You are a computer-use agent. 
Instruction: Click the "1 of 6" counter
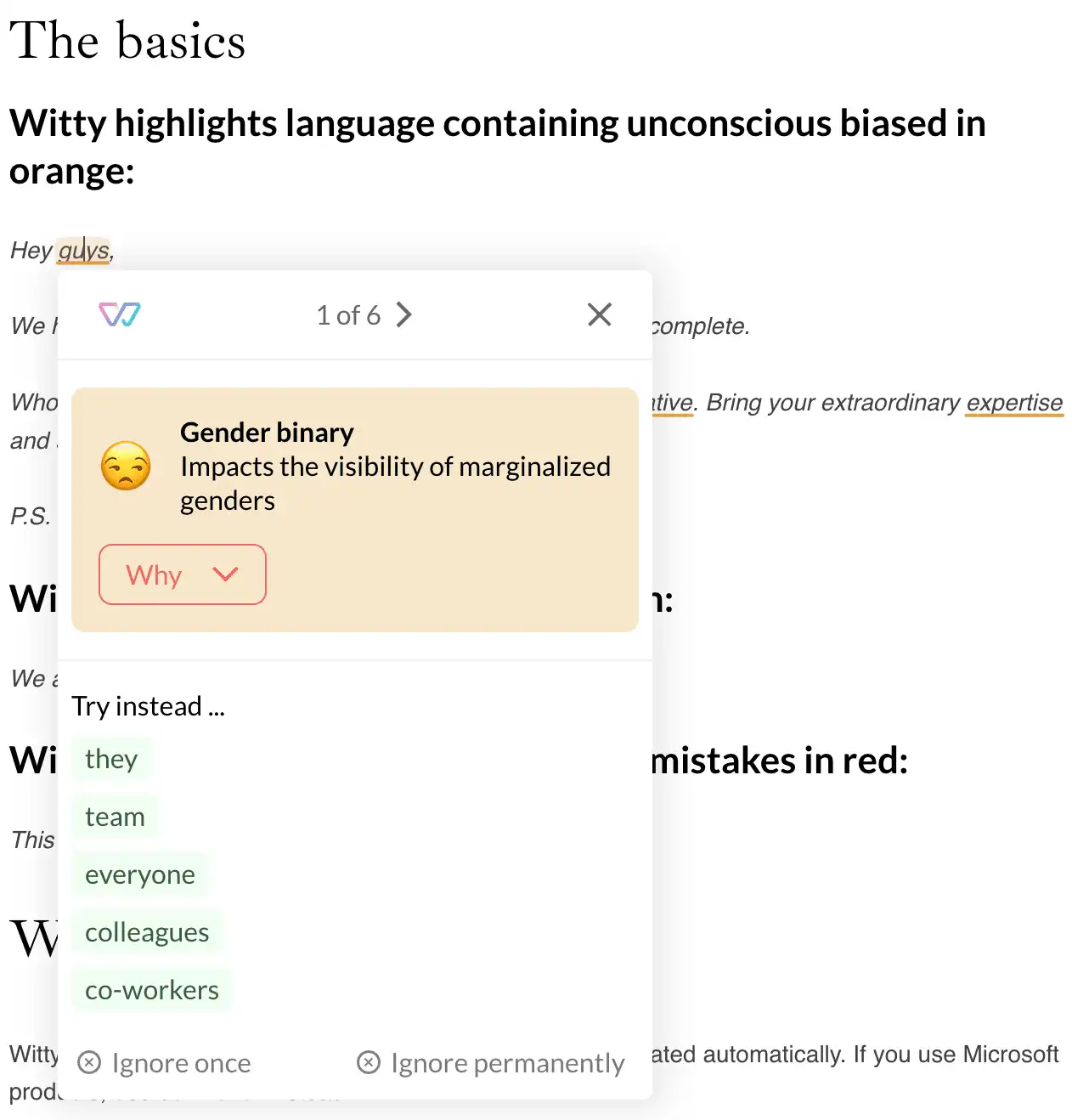[x=348, y=315]
